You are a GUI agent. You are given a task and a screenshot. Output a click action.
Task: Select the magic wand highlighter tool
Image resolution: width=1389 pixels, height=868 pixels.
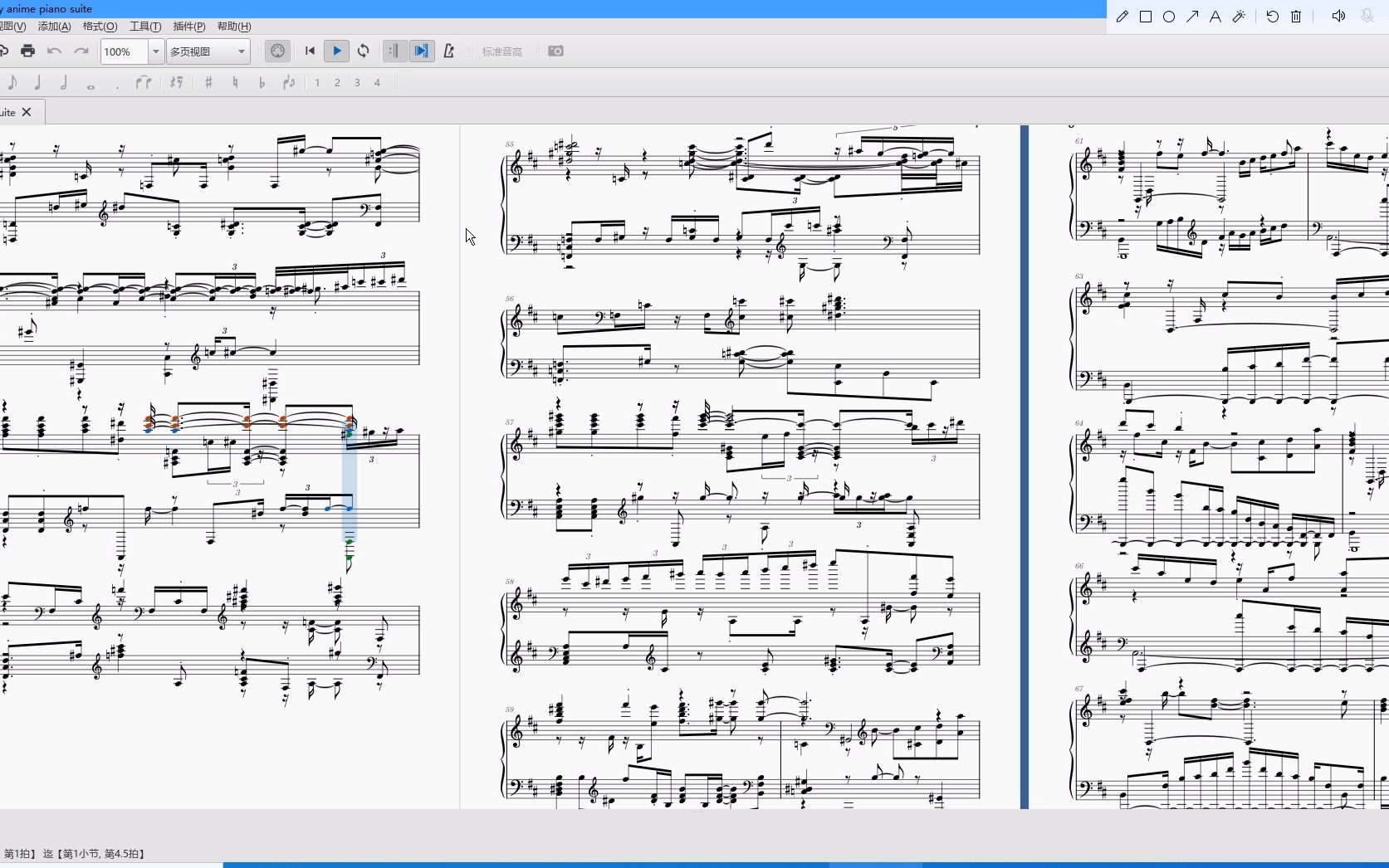pyautogui.click(x=1239, y=17)
